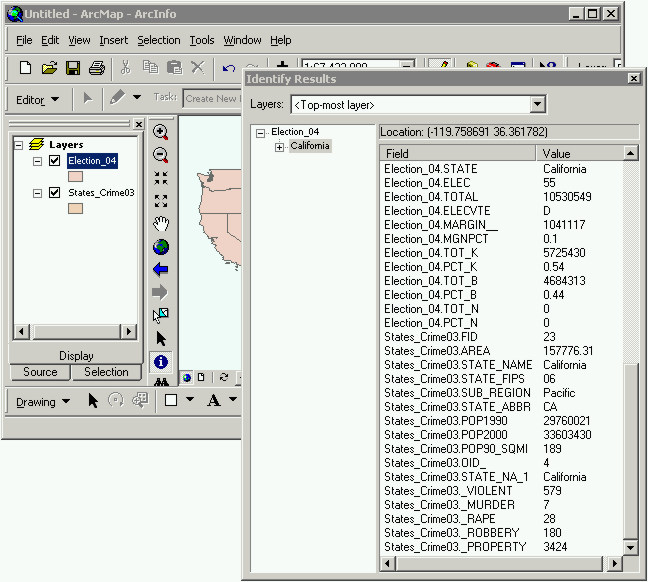Create a new map document icon
Image resolution: width=648 pixels, height=582 pixels.
(x=25, y=67)
